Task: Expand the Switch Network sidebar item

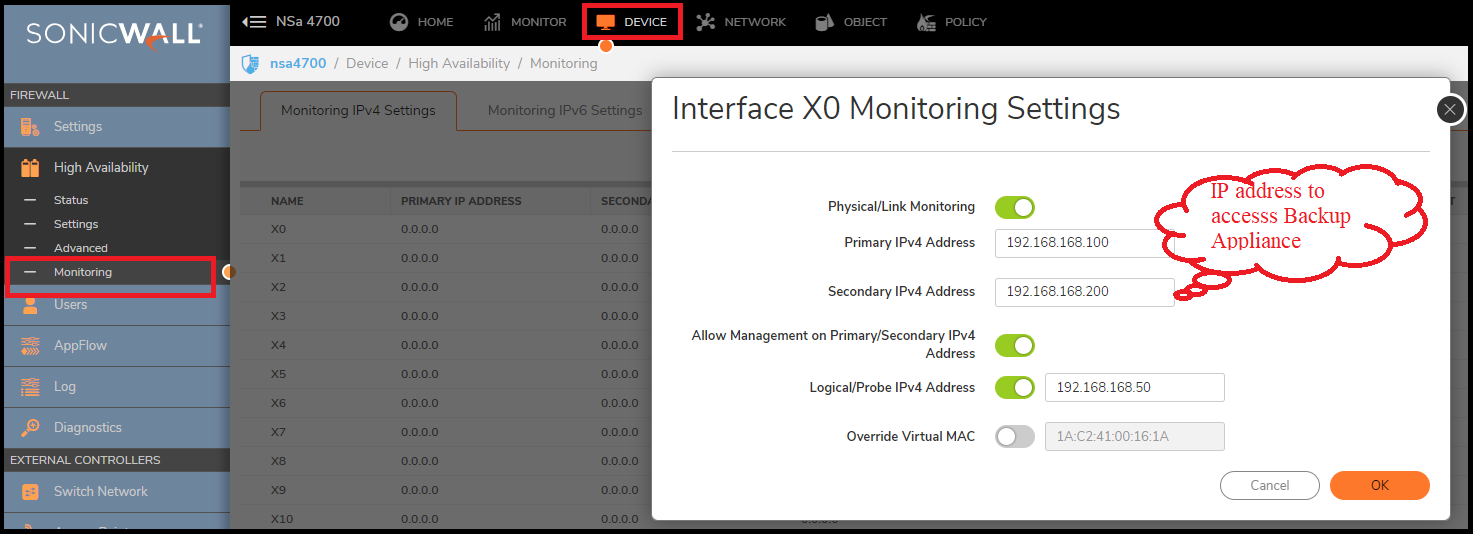Action: coord(100,492)
